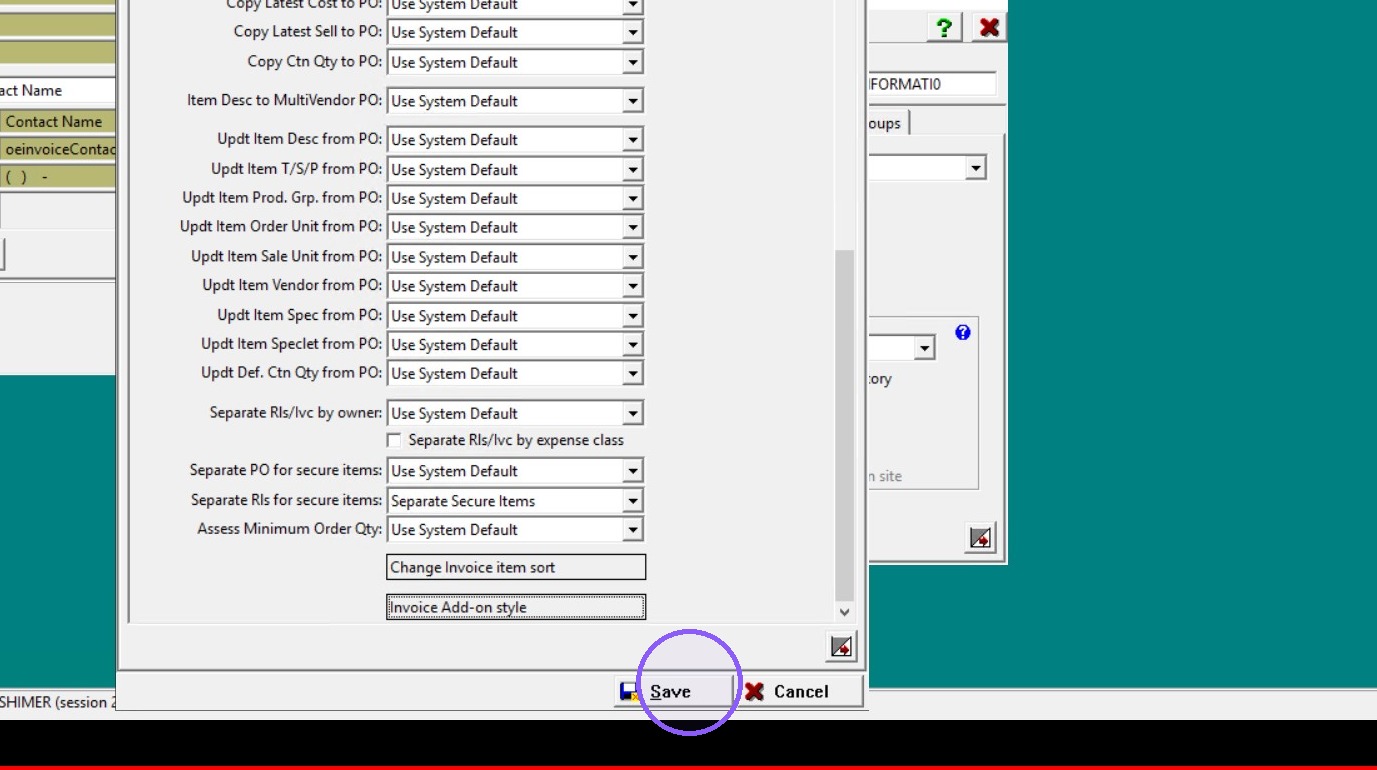The image size is (1377, 770).
Task: Open Updt Item Spec from PO dropdown
Action: pyautogui.click(x=632, y=315)
